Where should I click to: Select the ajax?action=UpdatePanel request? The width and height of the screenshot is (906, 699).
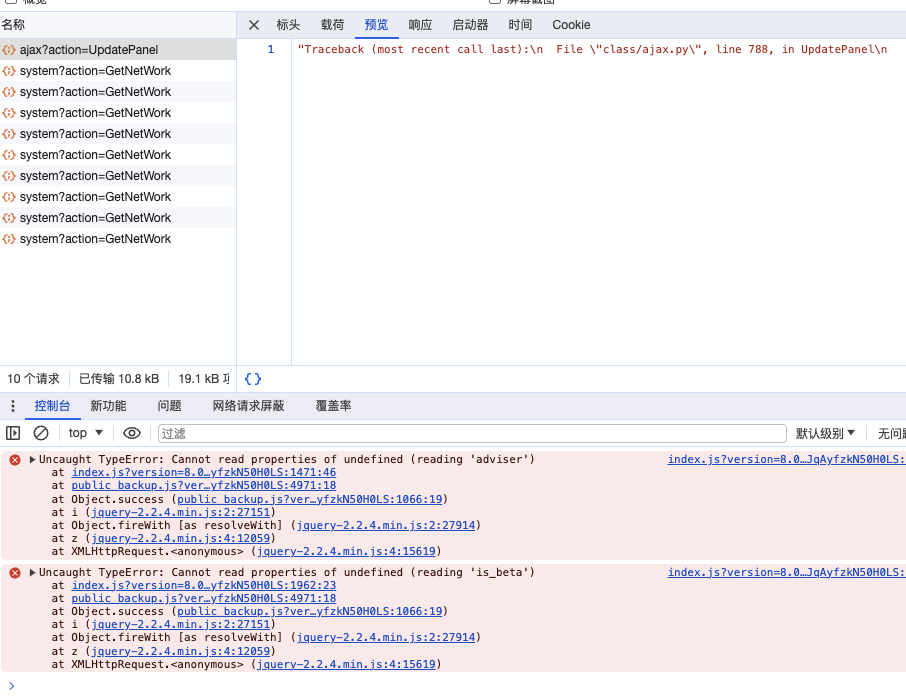pyautogui.click(x=118, y=50)
